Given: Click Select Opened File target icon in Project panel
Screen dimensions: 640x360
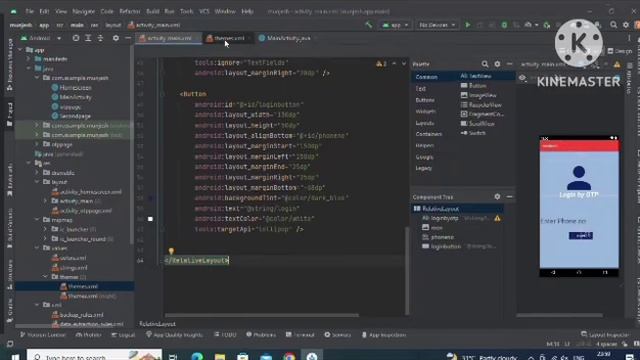Looking at the screenshot, I should point(76,38).
